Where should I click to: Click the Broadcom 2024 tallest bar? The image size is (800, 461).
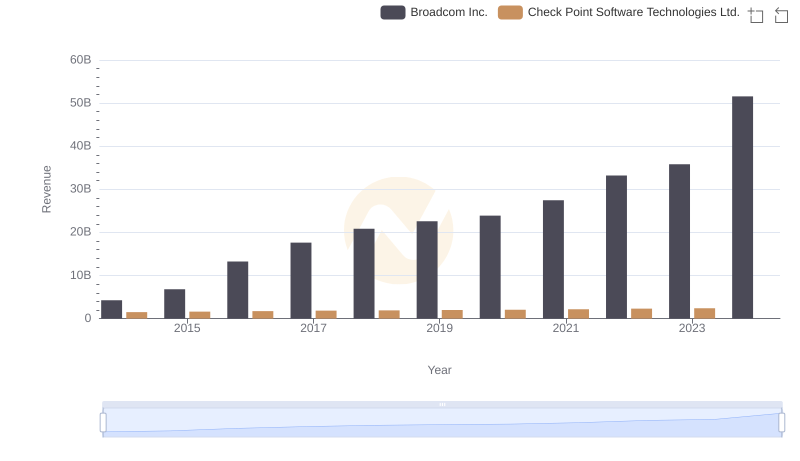pyautogui.click(x=742, y=208)
